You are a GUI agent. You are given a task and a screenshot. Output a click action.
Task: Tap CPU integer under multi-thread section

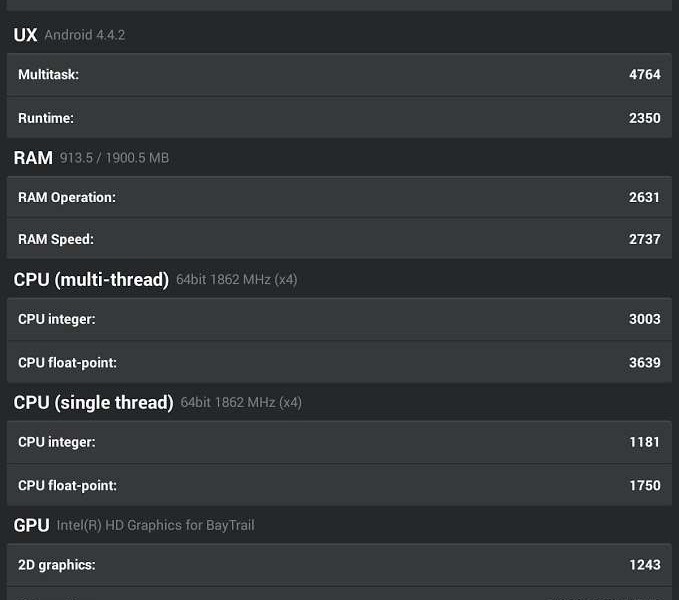[x=339, y=319]
